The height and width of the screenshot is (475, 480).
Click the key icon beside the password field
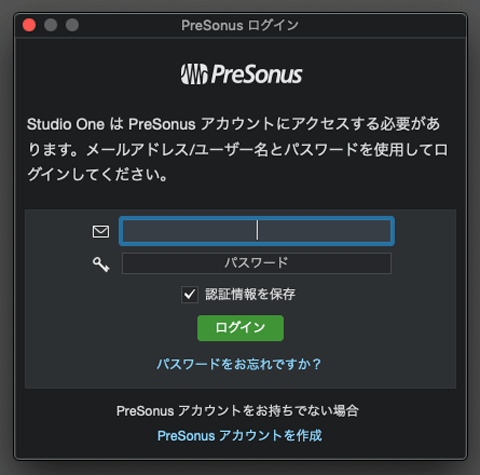point(101,264)
